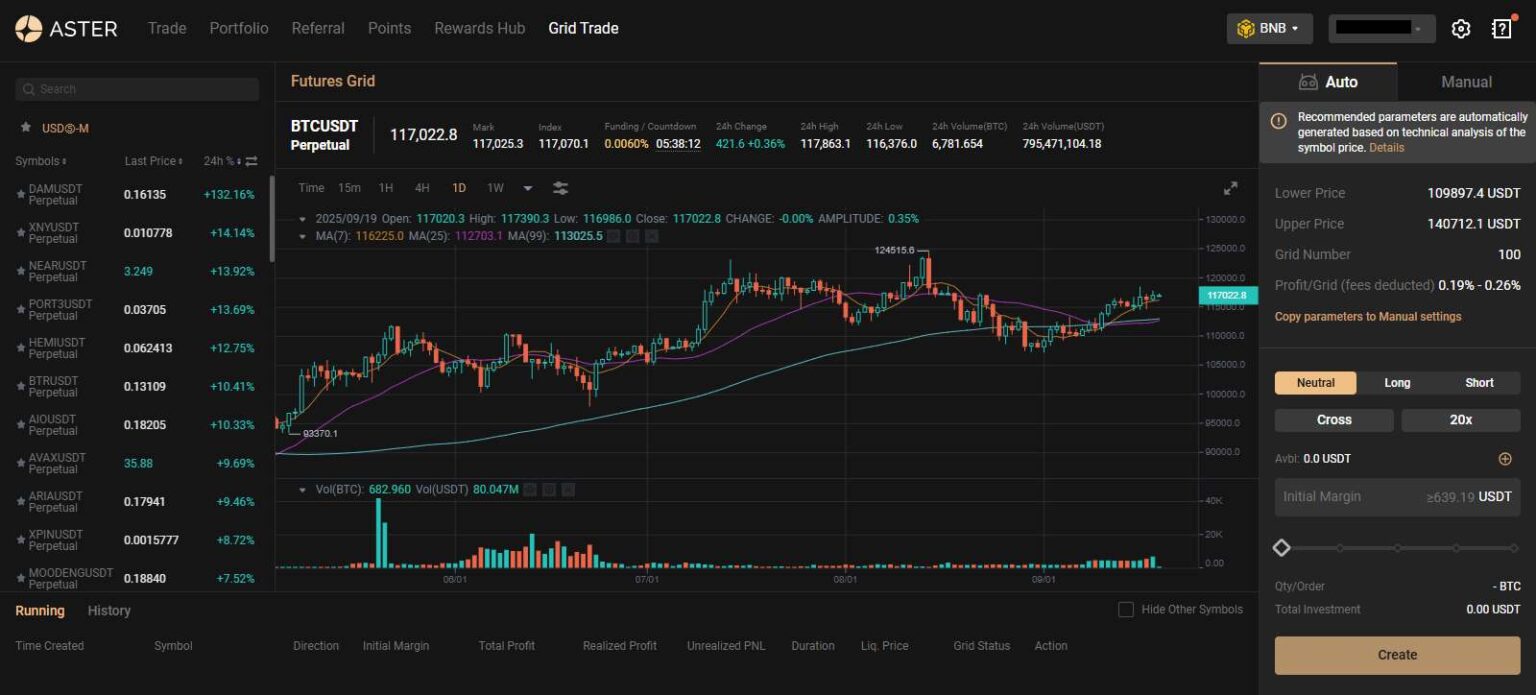Click the investment amount slider handle
This screenshot has height=695, width=1536.
click(1282, 547)
